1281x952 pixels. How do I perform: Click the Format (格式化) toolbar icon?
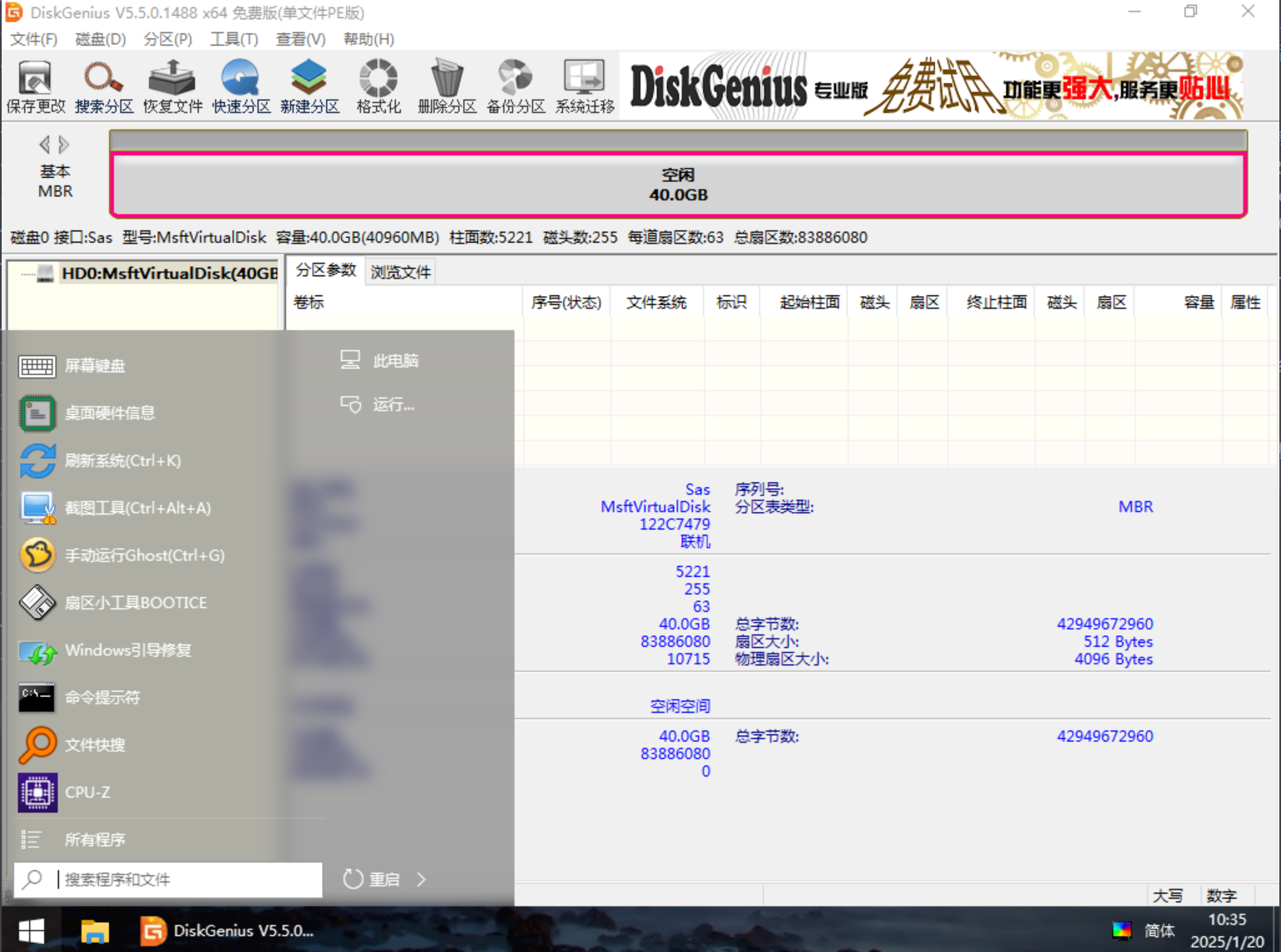378,86
